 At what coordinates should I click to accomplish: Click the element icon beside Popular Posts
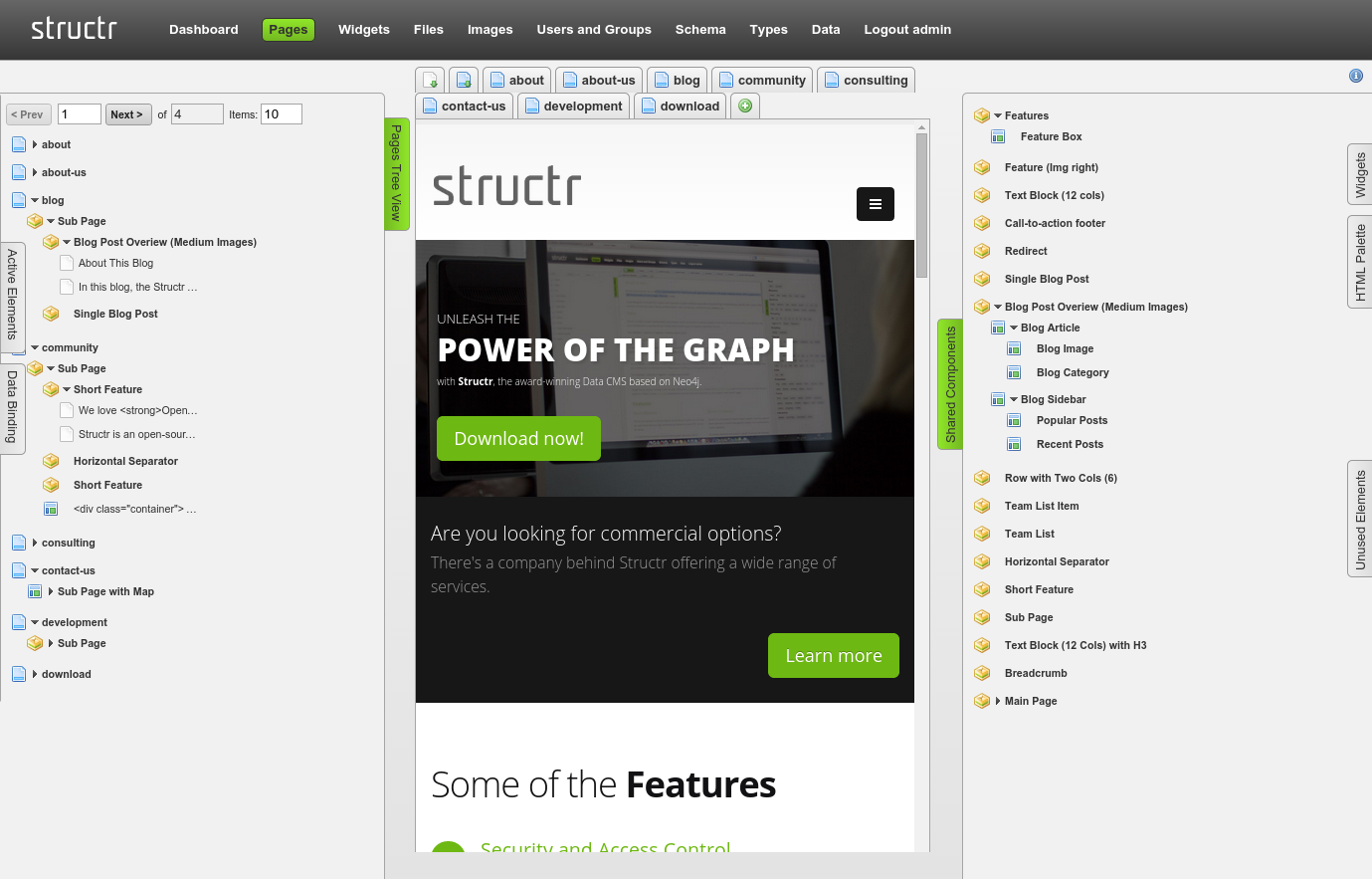(1014, 420)
